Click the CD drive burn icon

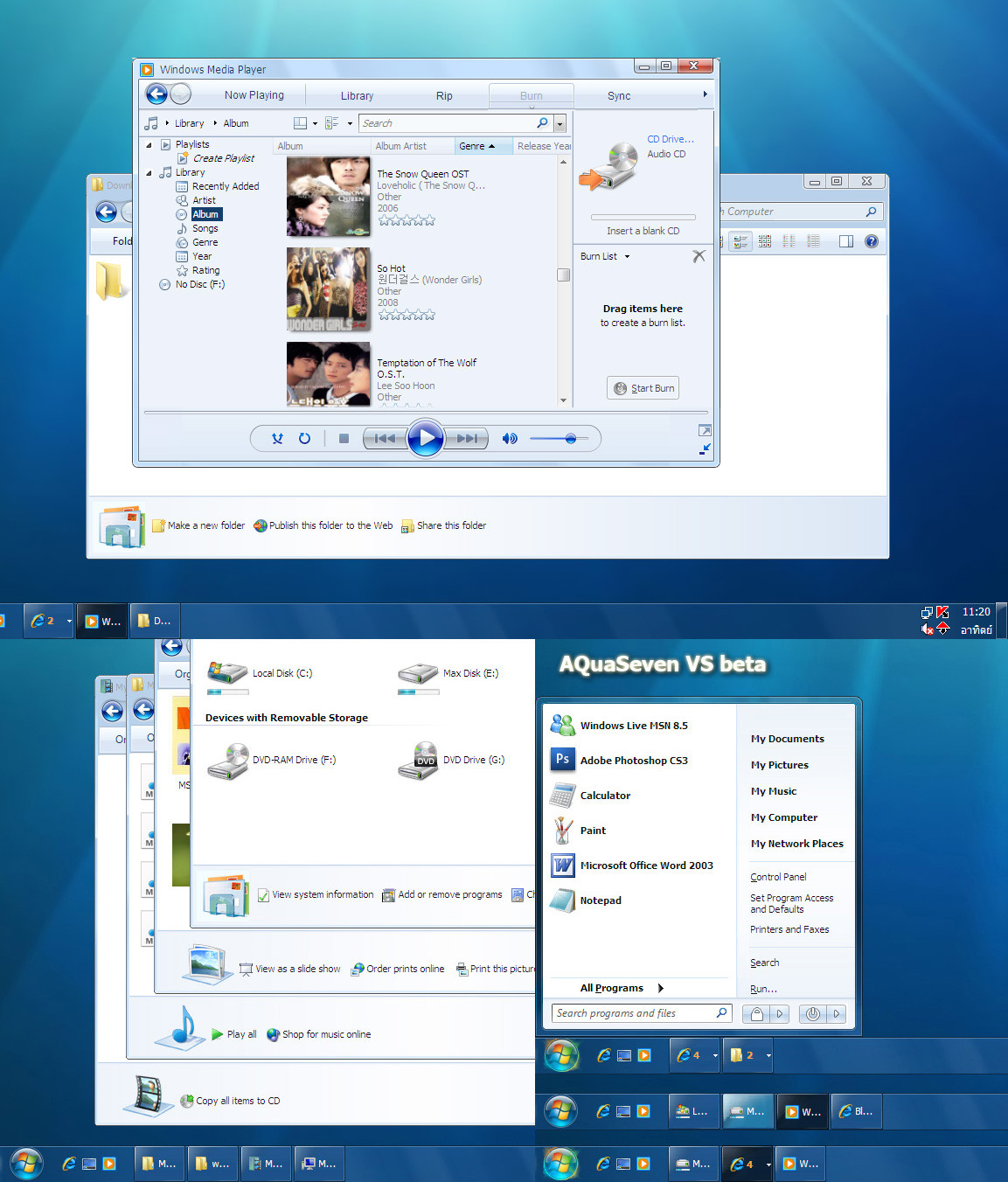[608, 167]
